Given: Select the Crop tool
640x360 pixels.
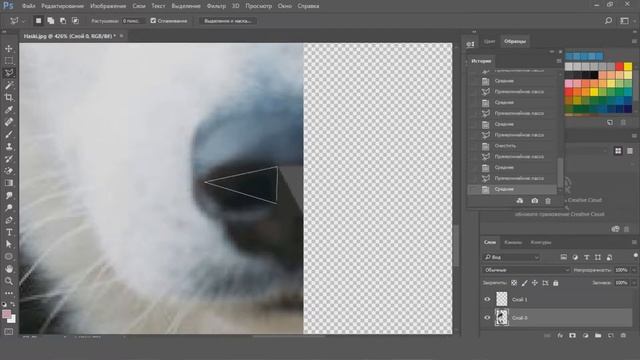Looking at the screenshot, I should click(x=9, y=98).
